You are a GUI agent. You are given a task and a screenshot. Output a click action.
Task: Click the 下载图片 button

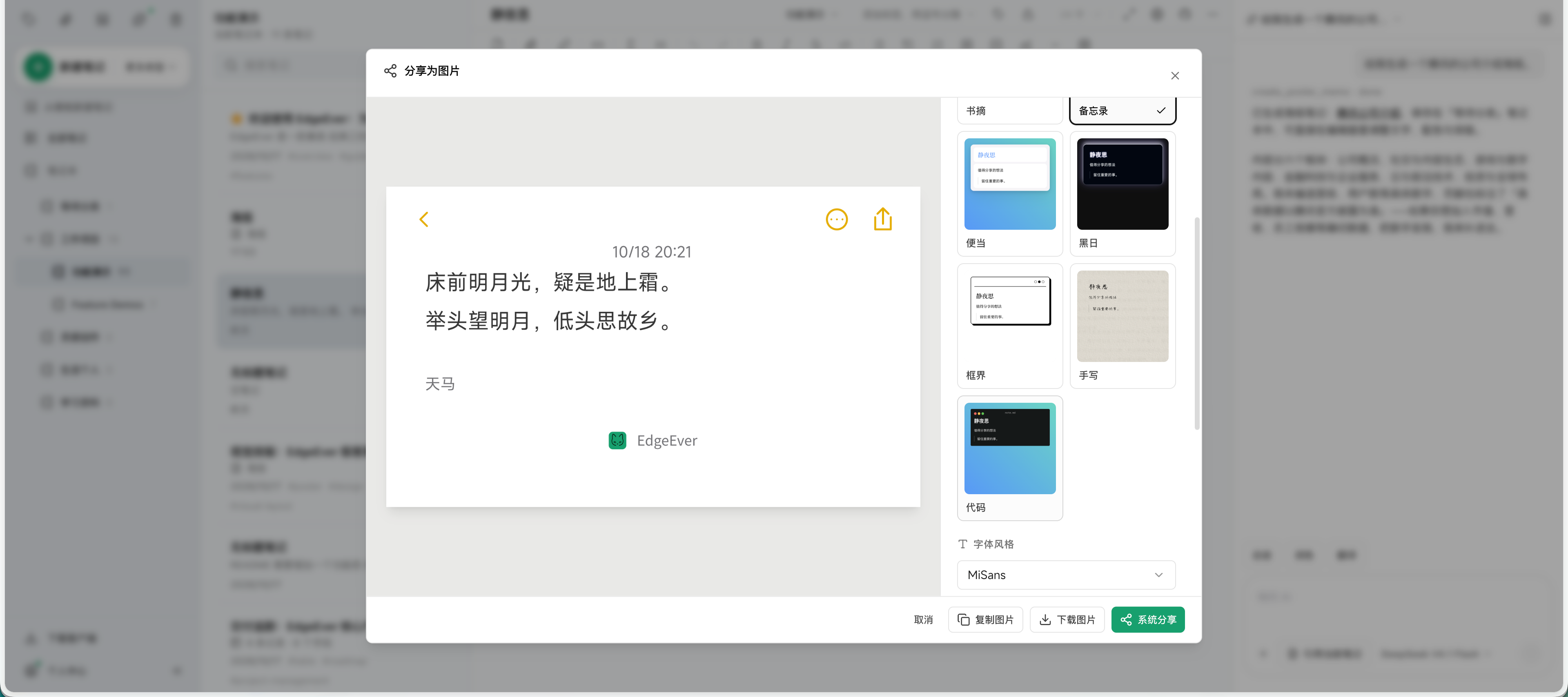click(1067, 620)
